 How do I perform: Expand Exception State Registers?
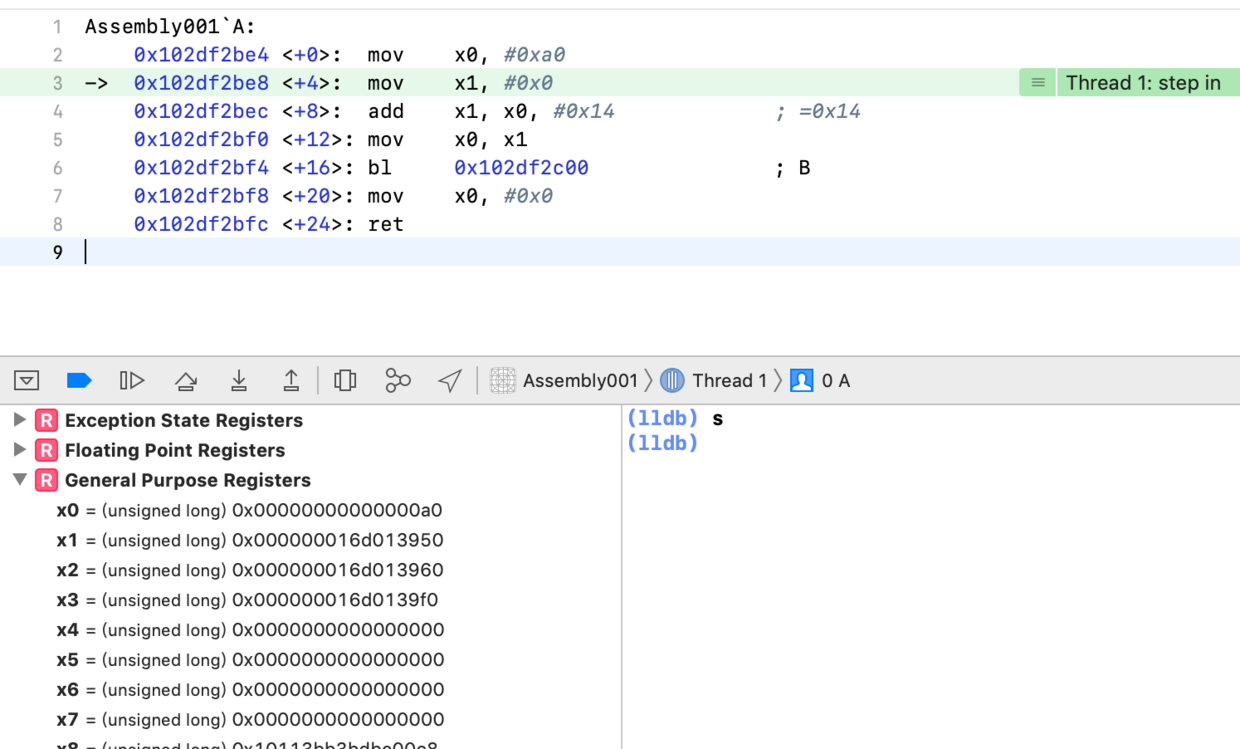(x=19, y=420)
